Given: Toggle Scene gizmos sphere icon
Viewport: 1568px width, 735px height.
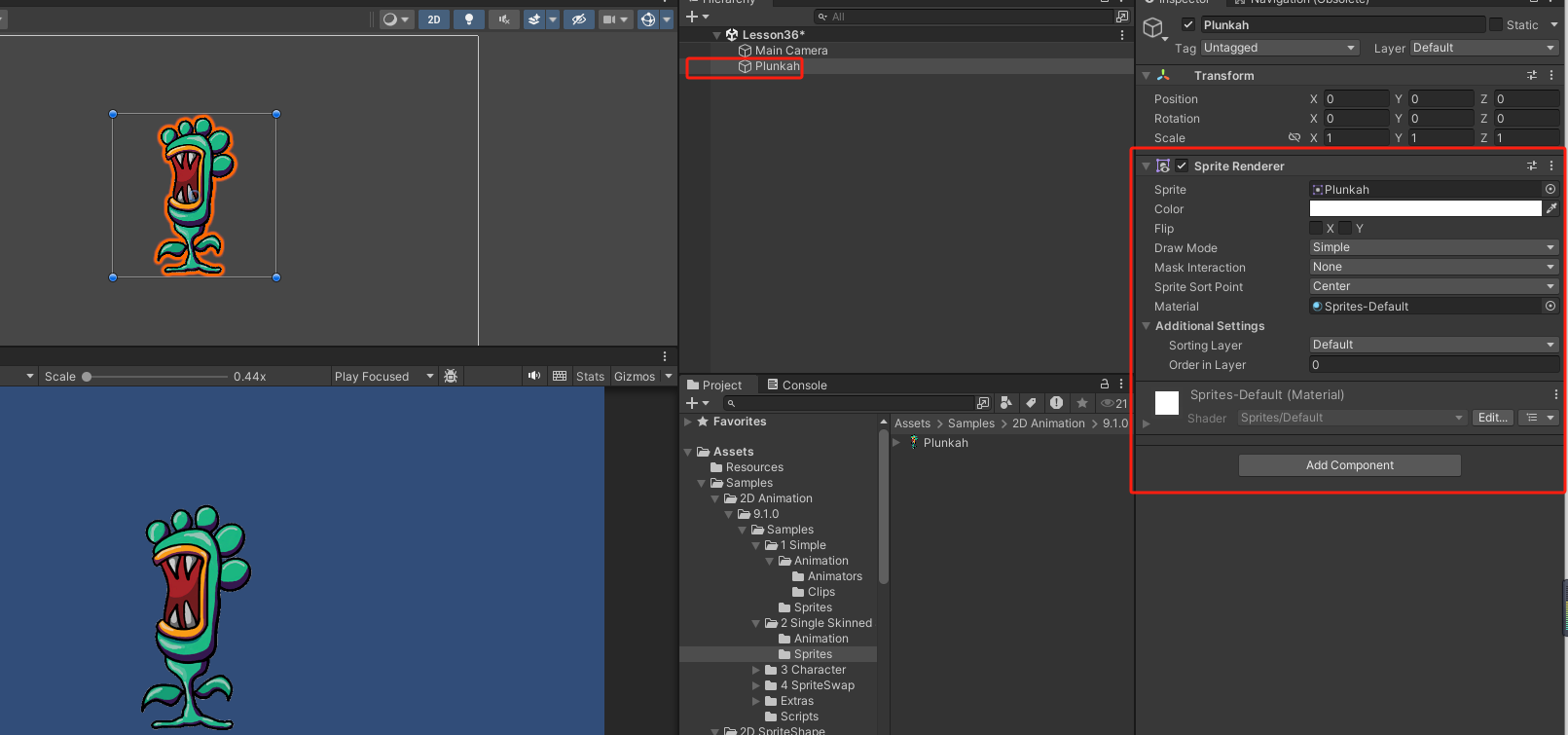Looking at the screenshot, I should [648, 19].
